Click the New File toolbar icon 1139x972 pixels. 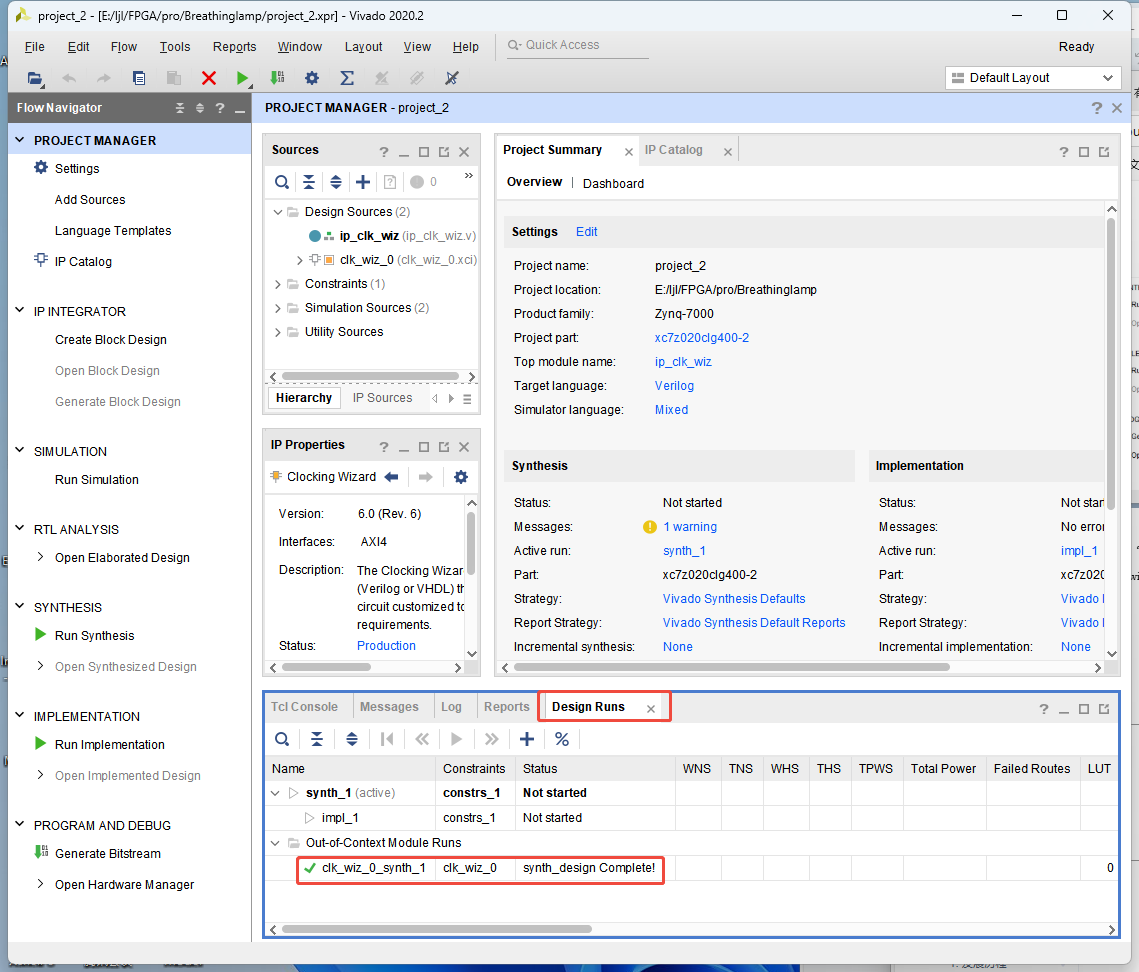tap(139, 78)
